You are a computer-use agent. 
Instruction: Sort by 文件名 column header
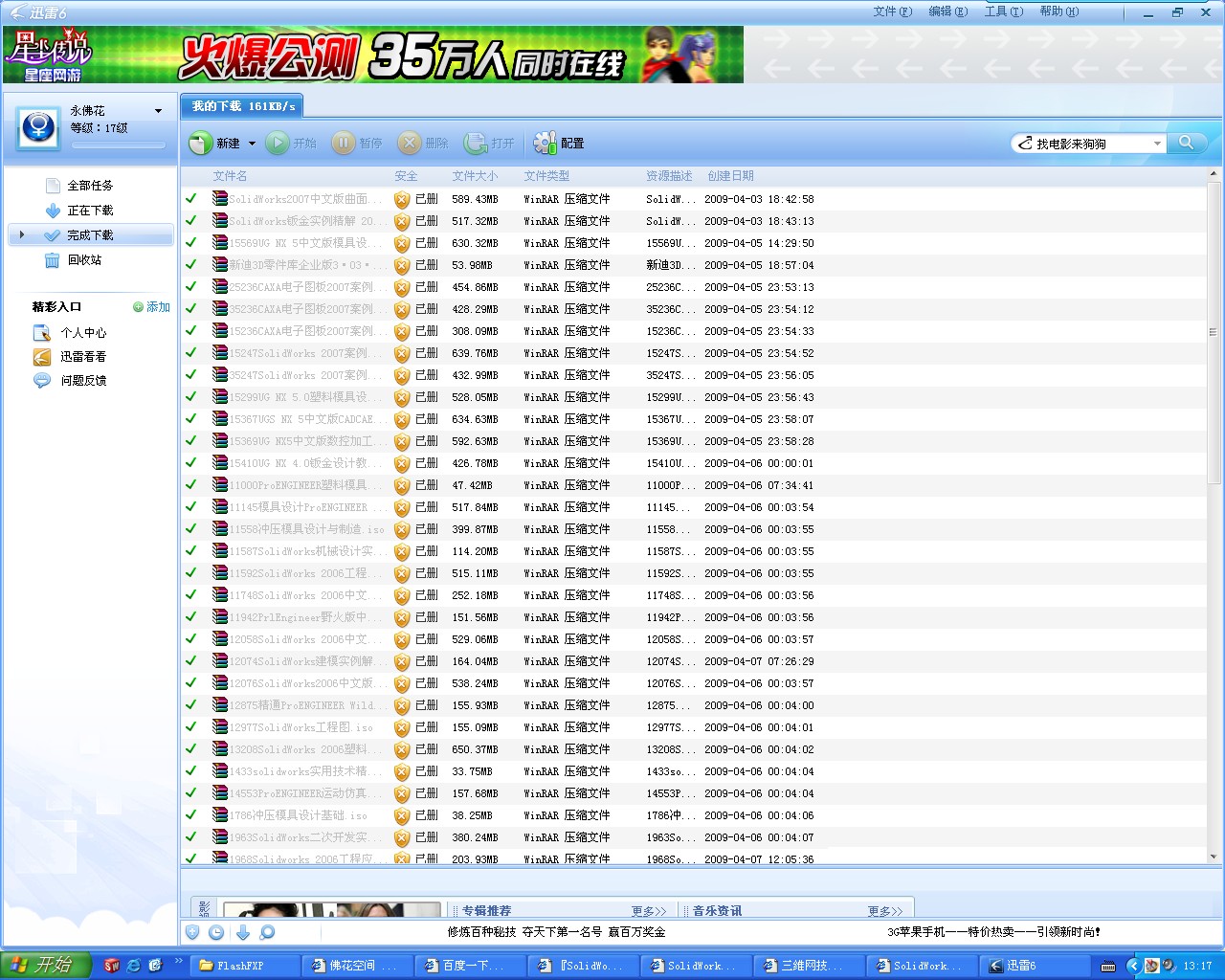coord(230,176)
